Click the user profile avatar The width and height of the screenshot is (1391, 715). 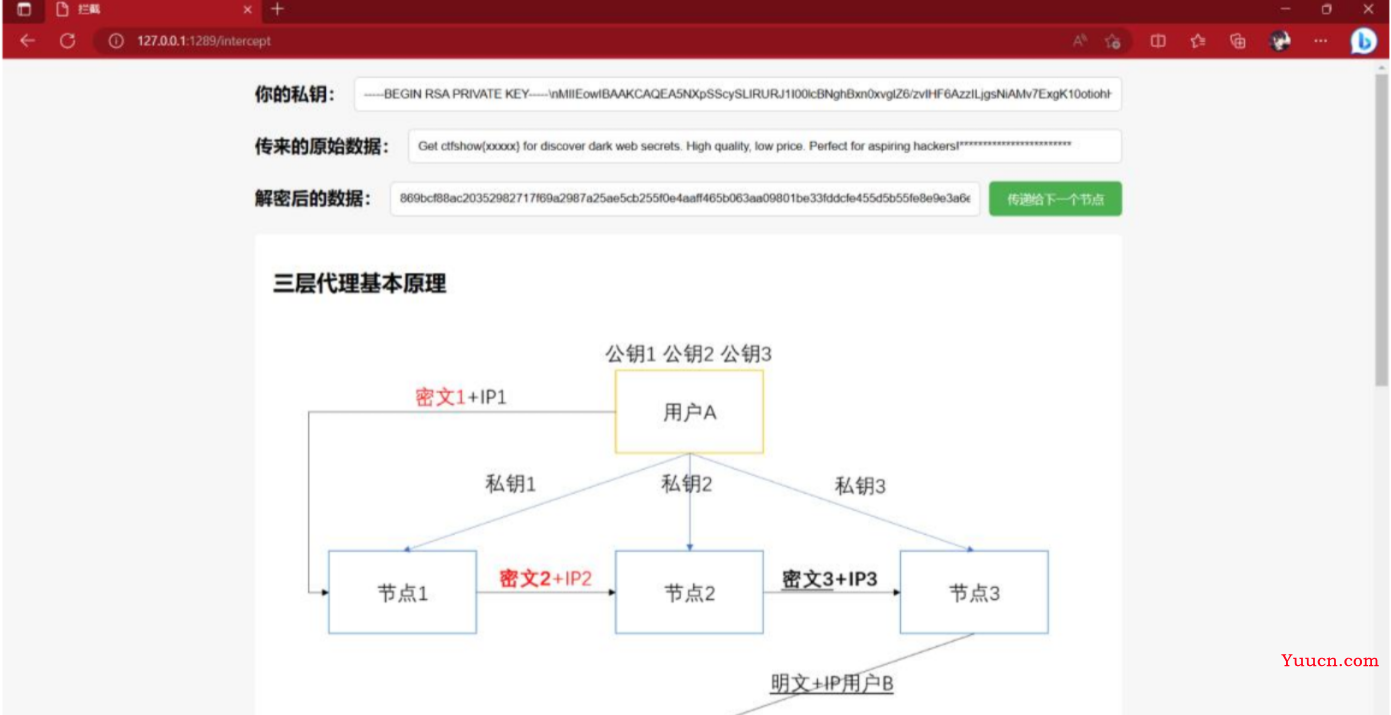coord(1280,41)
